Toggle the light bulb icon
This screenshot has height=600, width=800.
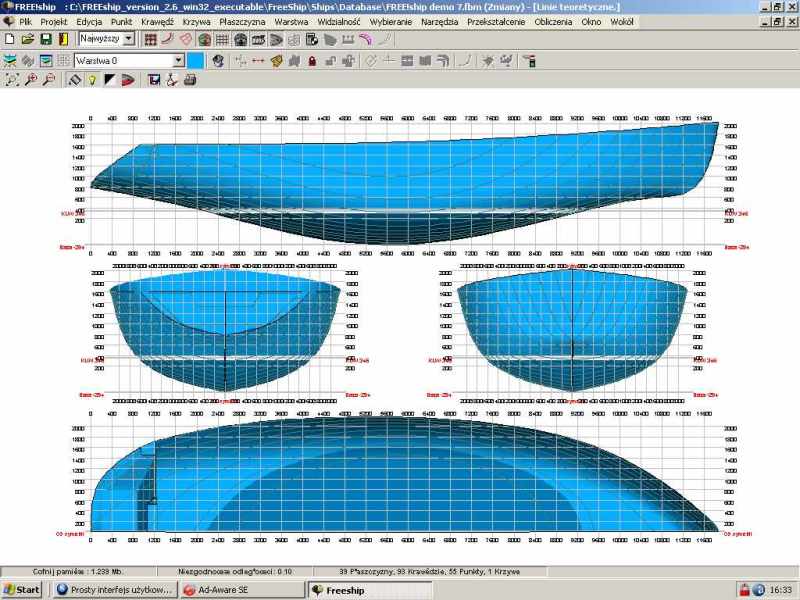(x=91, y=79)
